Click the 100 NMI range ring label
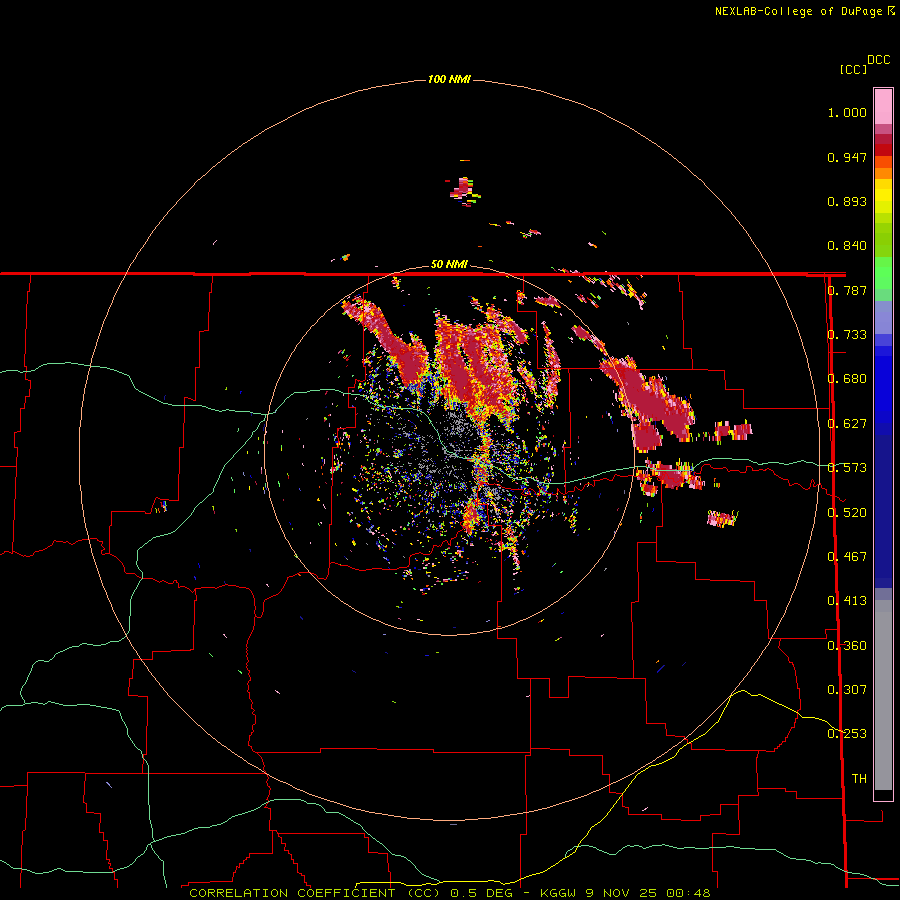This screenshot has height=900, width=900. point(449,79)
